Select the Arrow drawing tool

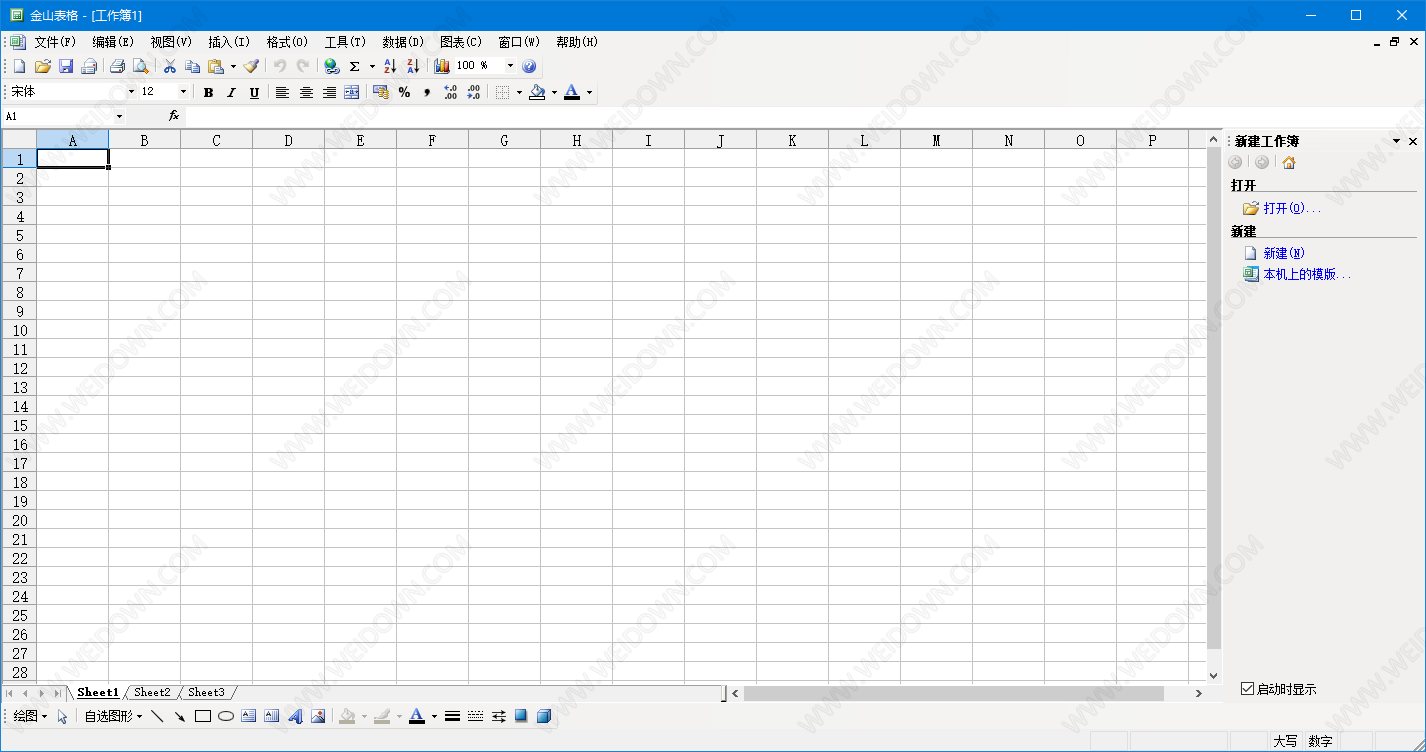coord(180,716)
